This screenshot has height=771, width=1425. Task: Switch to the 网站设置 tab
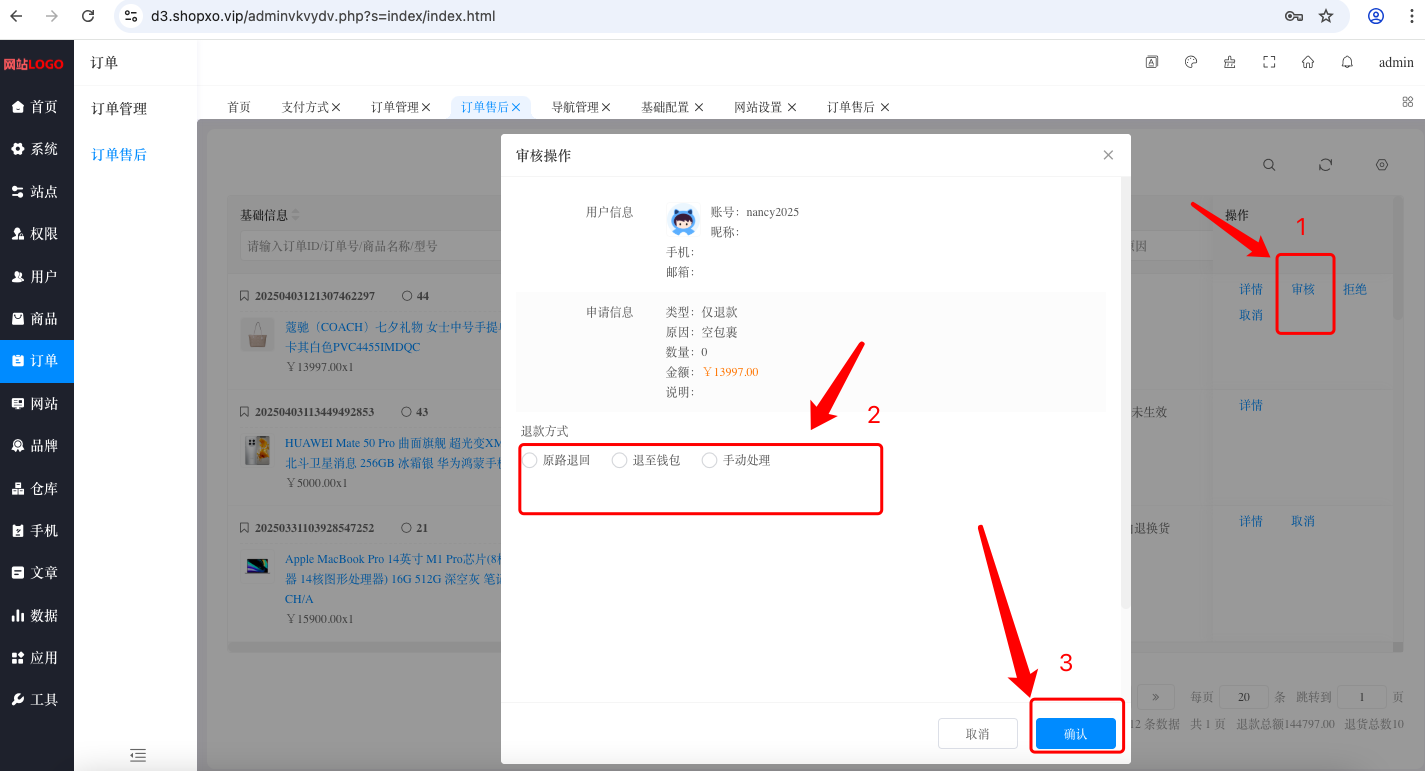coord(765,107)
